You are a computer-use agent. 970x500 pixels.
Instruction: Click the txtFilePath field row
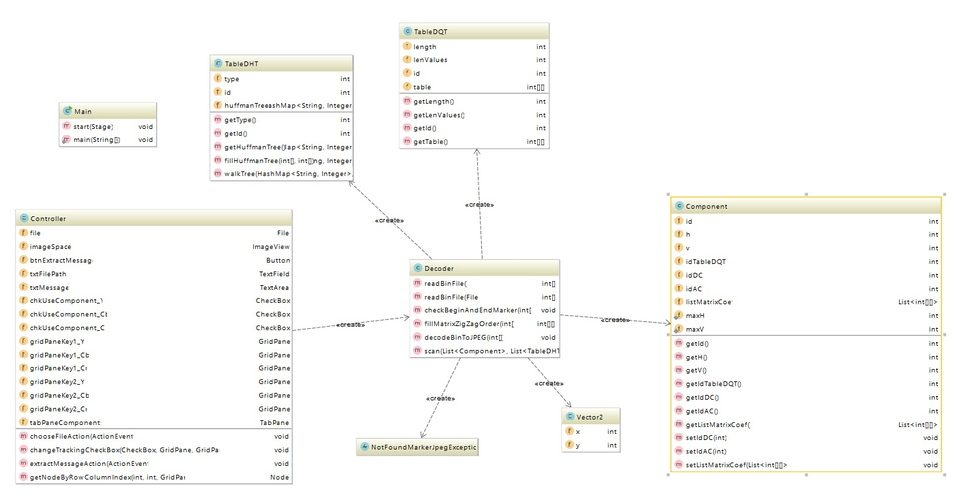click(154, 274)
